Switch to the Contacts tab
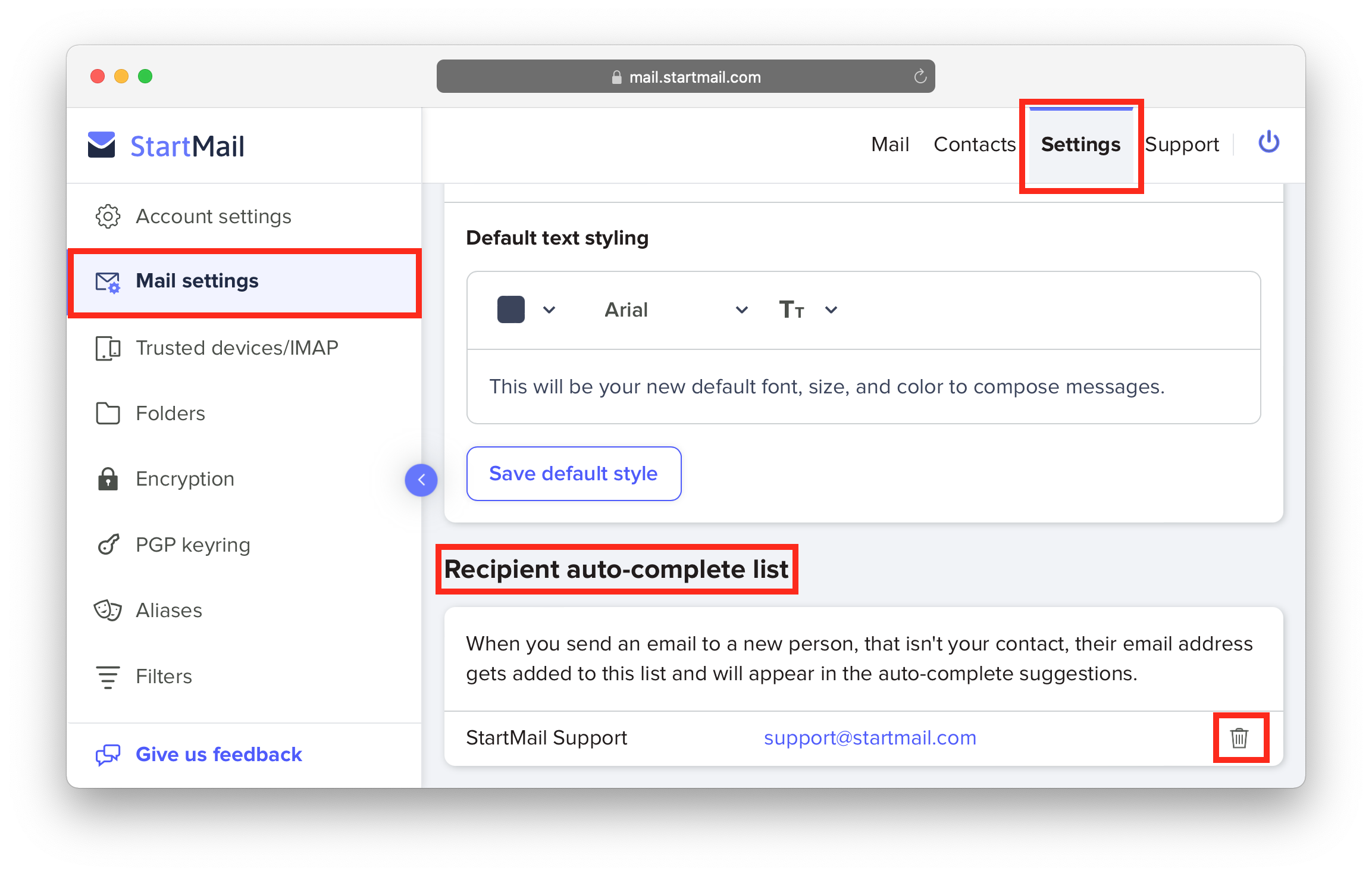1372x876 pixels. pyautogui.click(x=975, y=145)
